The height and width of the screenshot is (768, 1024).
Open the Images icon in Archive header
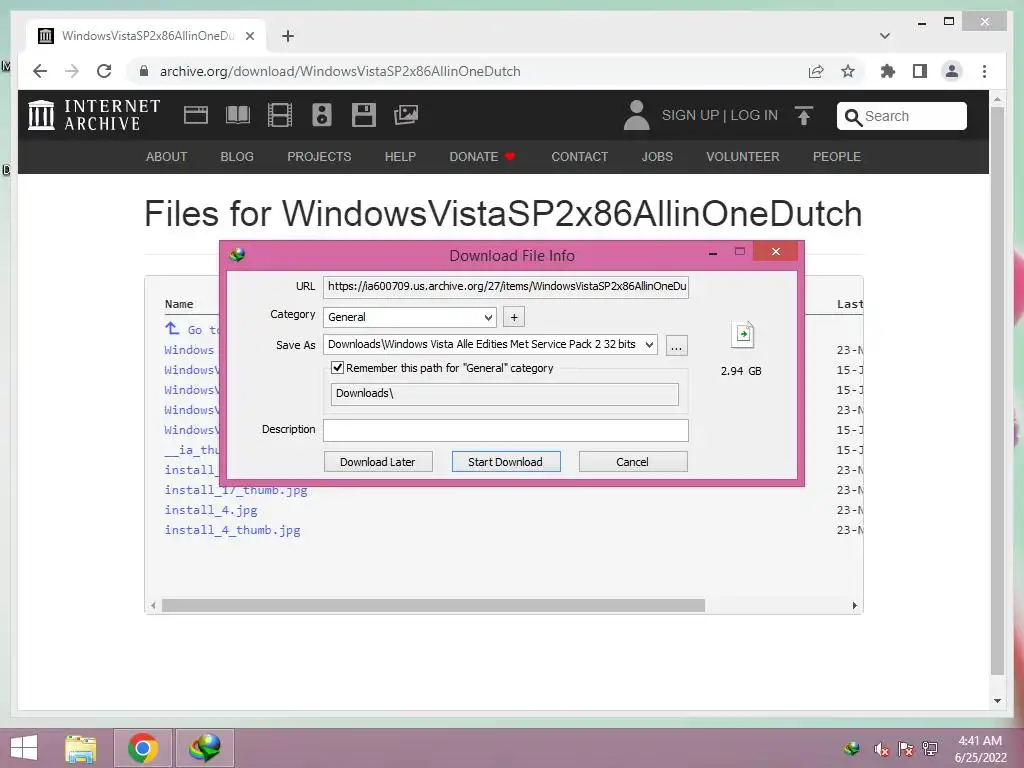tap(406, 115)
